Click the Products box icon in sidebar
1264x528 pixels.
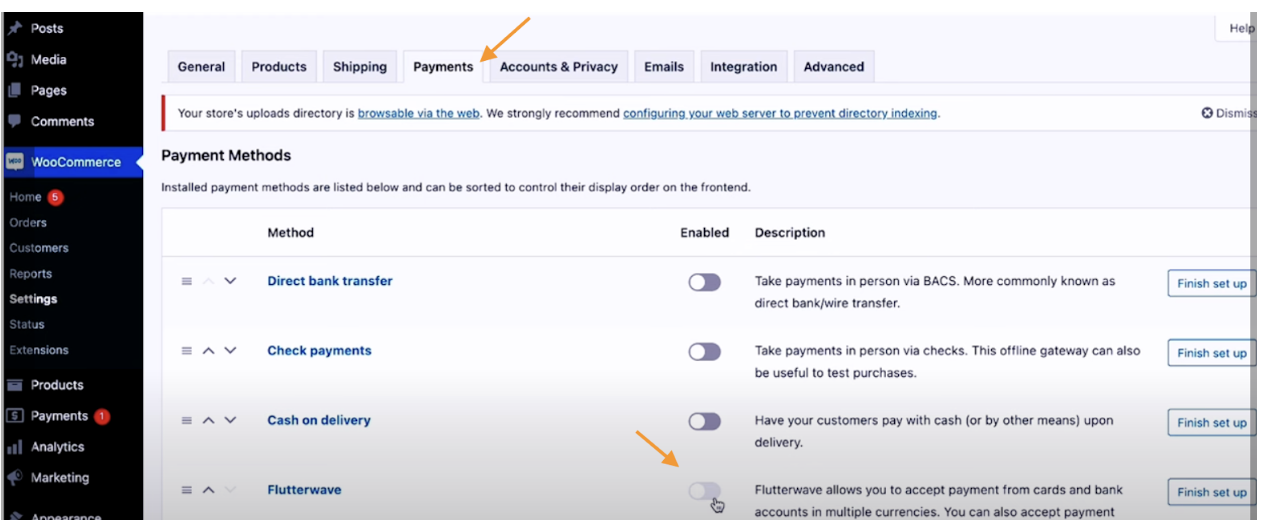click(x=15, y=385)
